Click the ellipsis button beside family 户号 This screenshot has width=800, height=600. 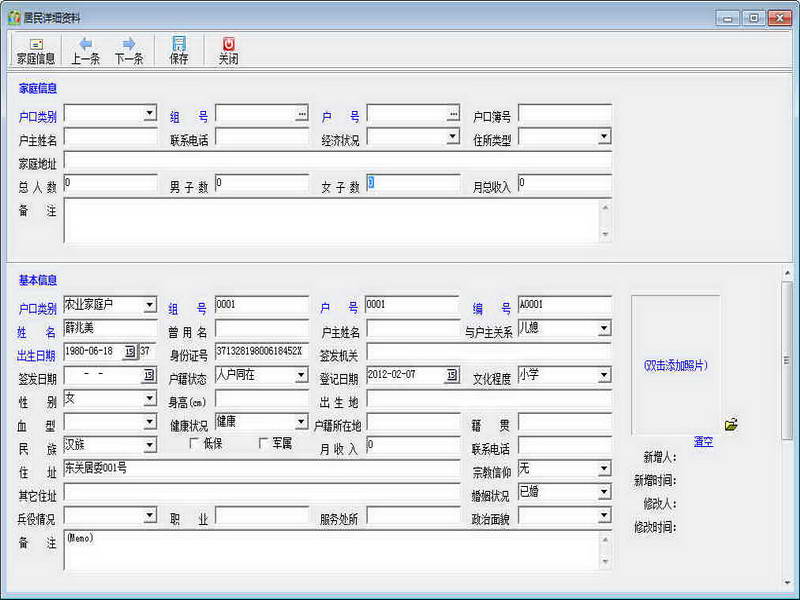(x=453, y=113)
